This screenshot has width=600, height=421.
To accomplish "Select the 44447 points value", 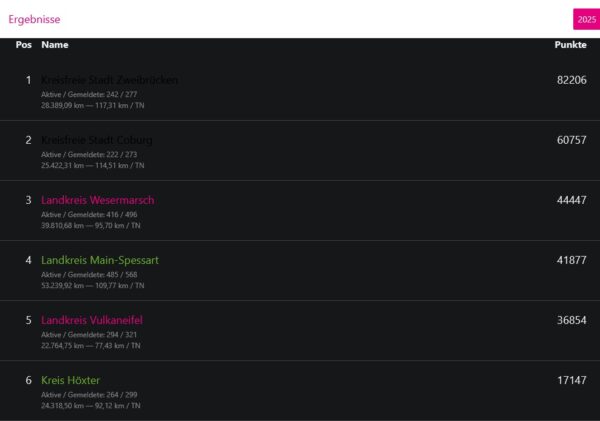I will (x=571, y=200).
